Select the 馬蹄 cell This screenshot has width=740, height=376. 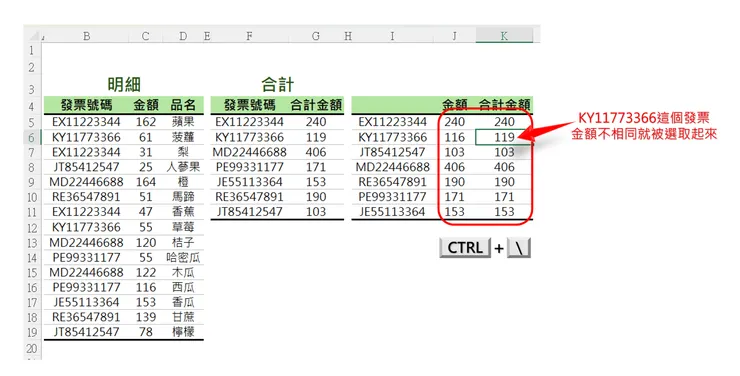183,197
